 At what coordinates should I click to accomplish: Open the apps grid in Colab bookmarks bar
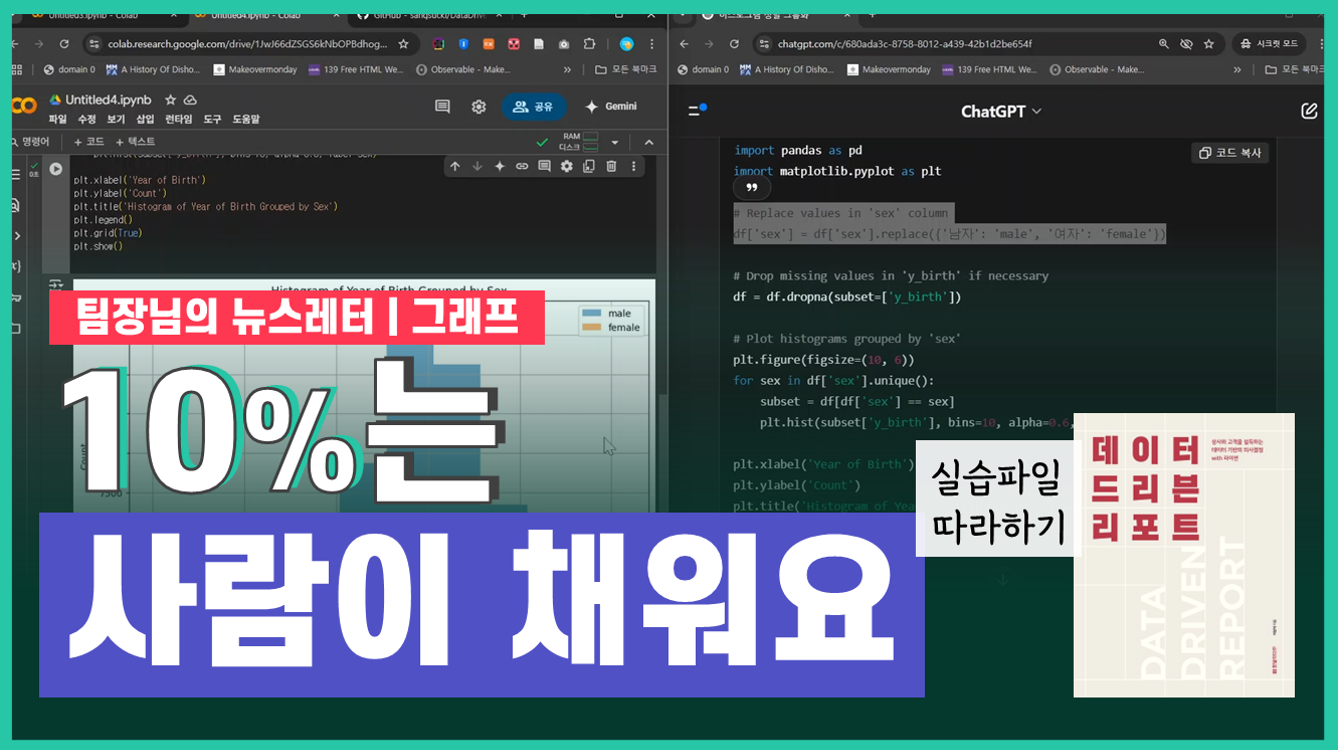point(17,70)
